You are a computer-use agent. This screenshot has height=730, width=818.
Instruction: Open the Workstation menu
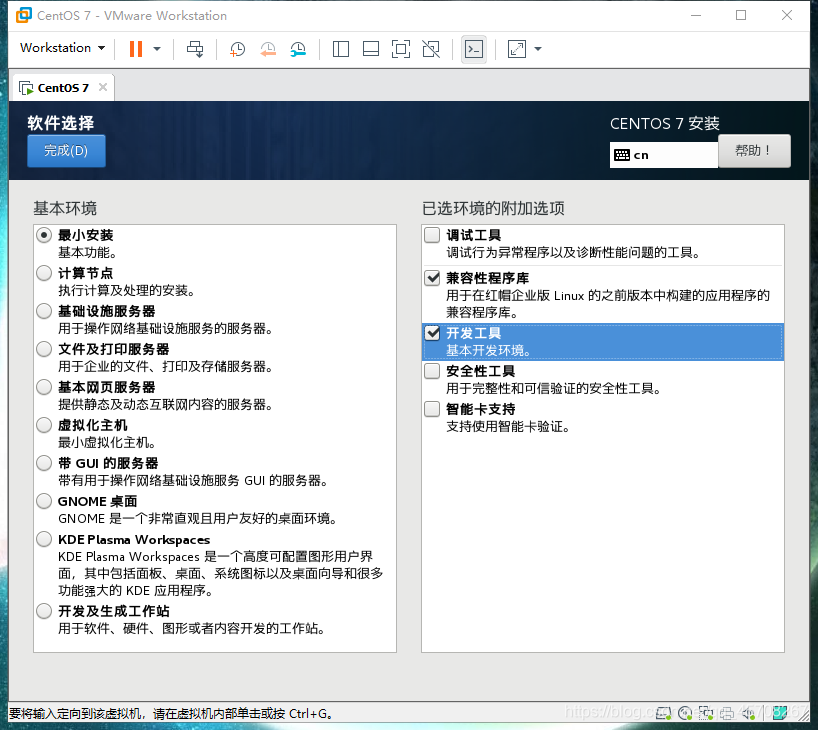click(61, 48)
